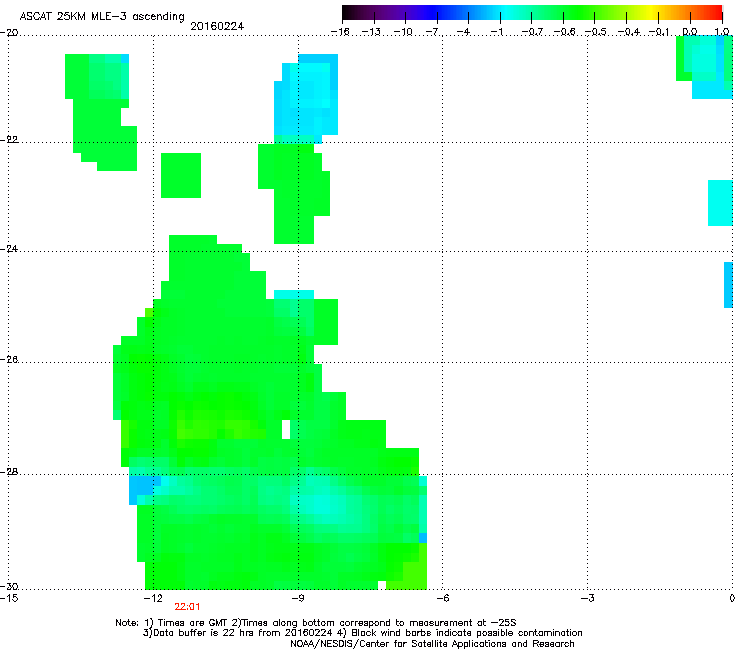The image size is (740, 650).
Task: Select the -16 label on the color scale
Action: pyautogui.click(x=340, y=32)
